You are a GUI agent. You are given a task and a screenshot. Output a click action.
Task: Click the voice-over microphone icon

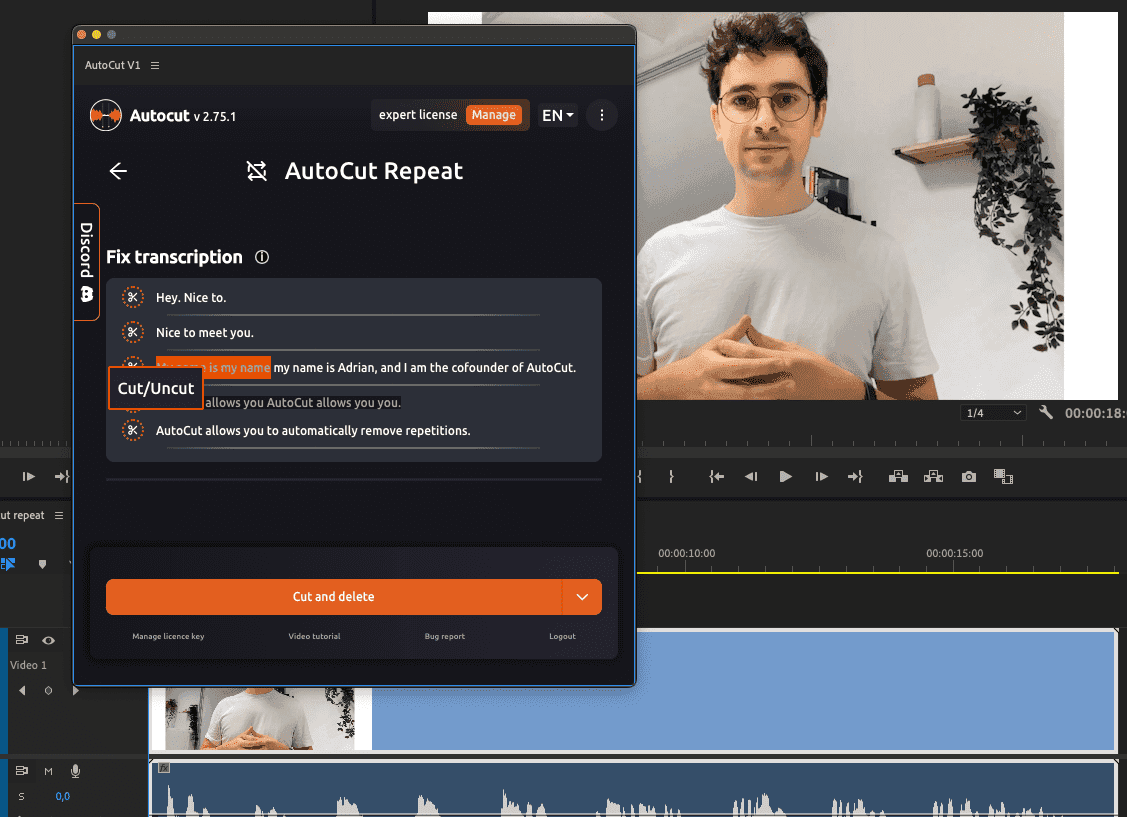click(x=75, y=771)
